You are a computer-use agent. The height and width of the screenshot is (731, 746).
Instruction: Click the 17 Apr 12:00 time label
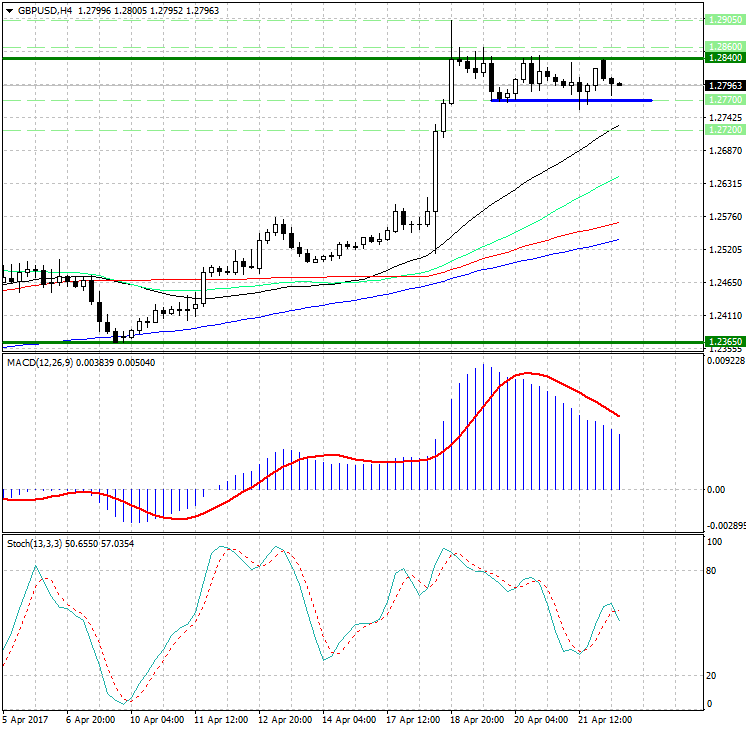pyautogui.click(x=413, y=720)
